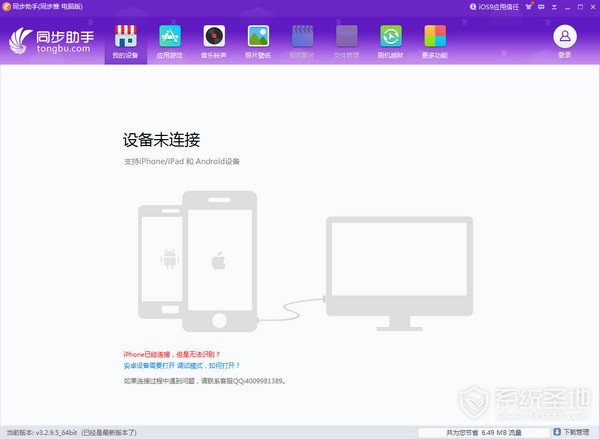Open the title bar dropdown menu arrow

(554, 7)
